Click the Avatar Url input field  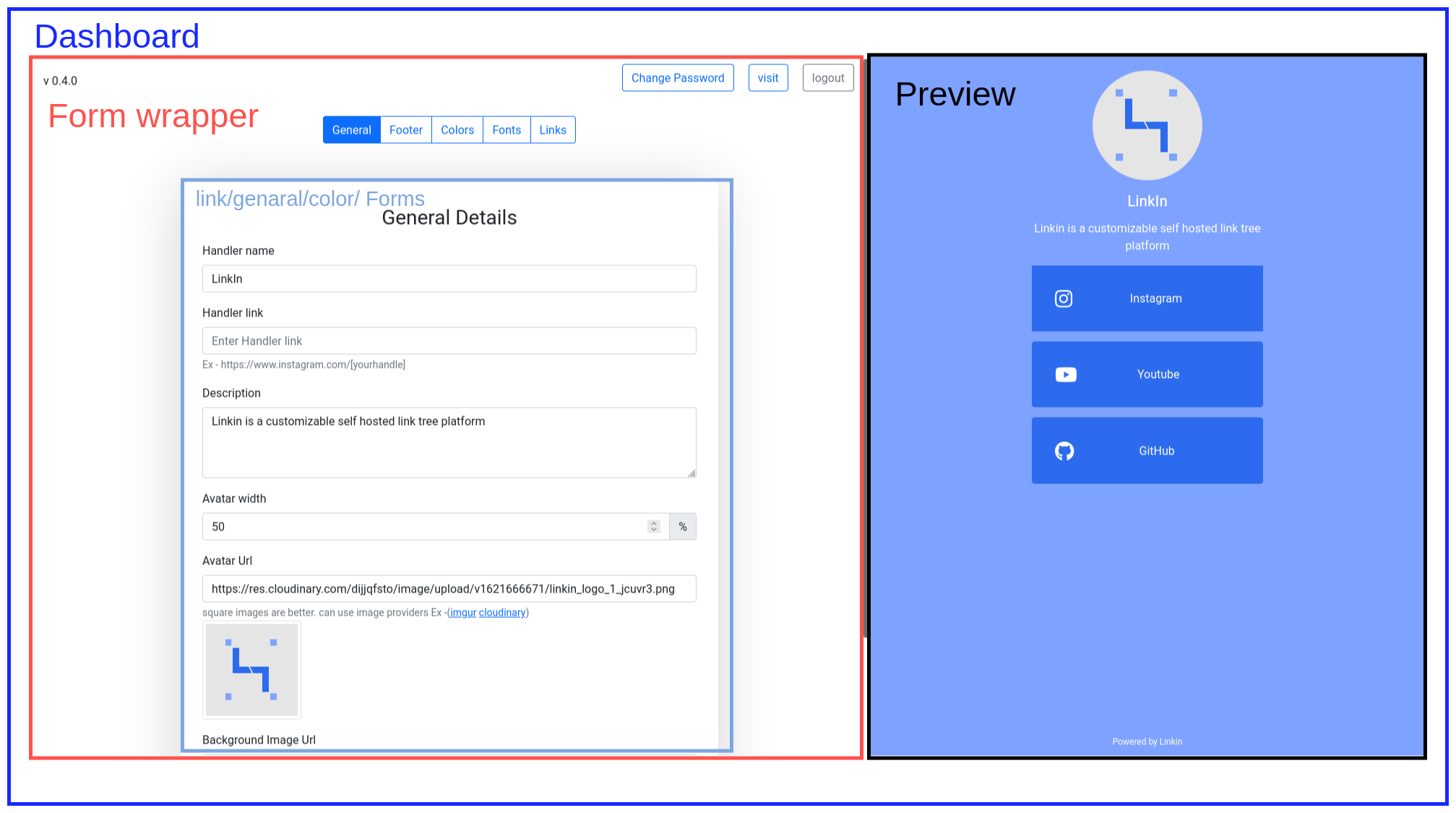[x=448, y=589]
